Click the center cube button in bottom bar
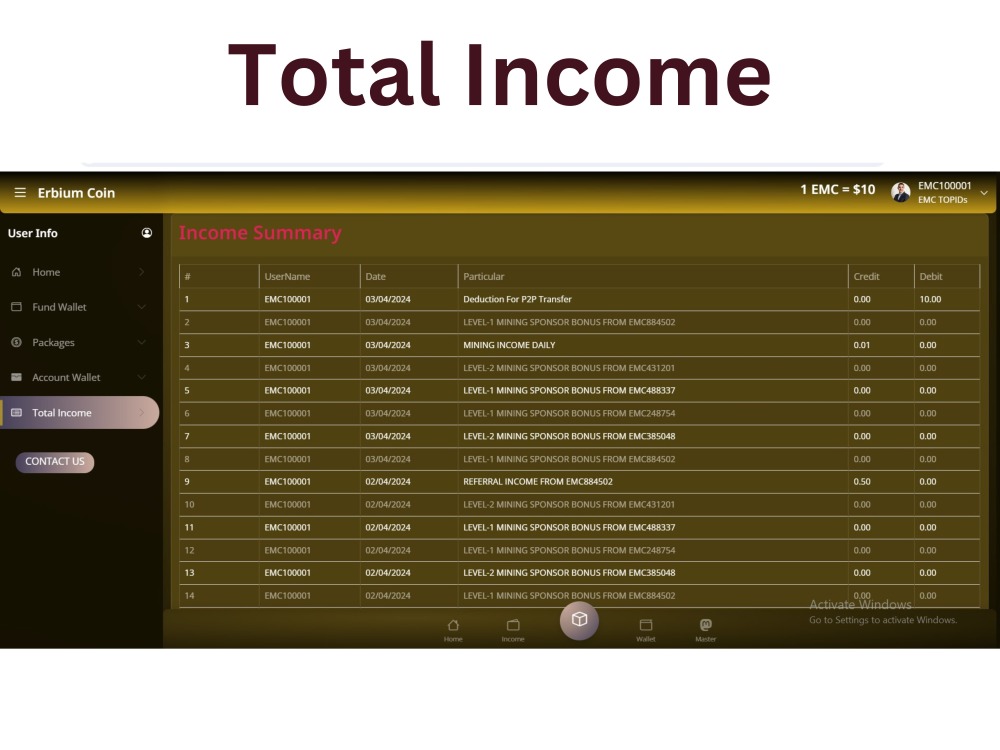The width and height of the screenshot is (1000, 750). (579, 620)
